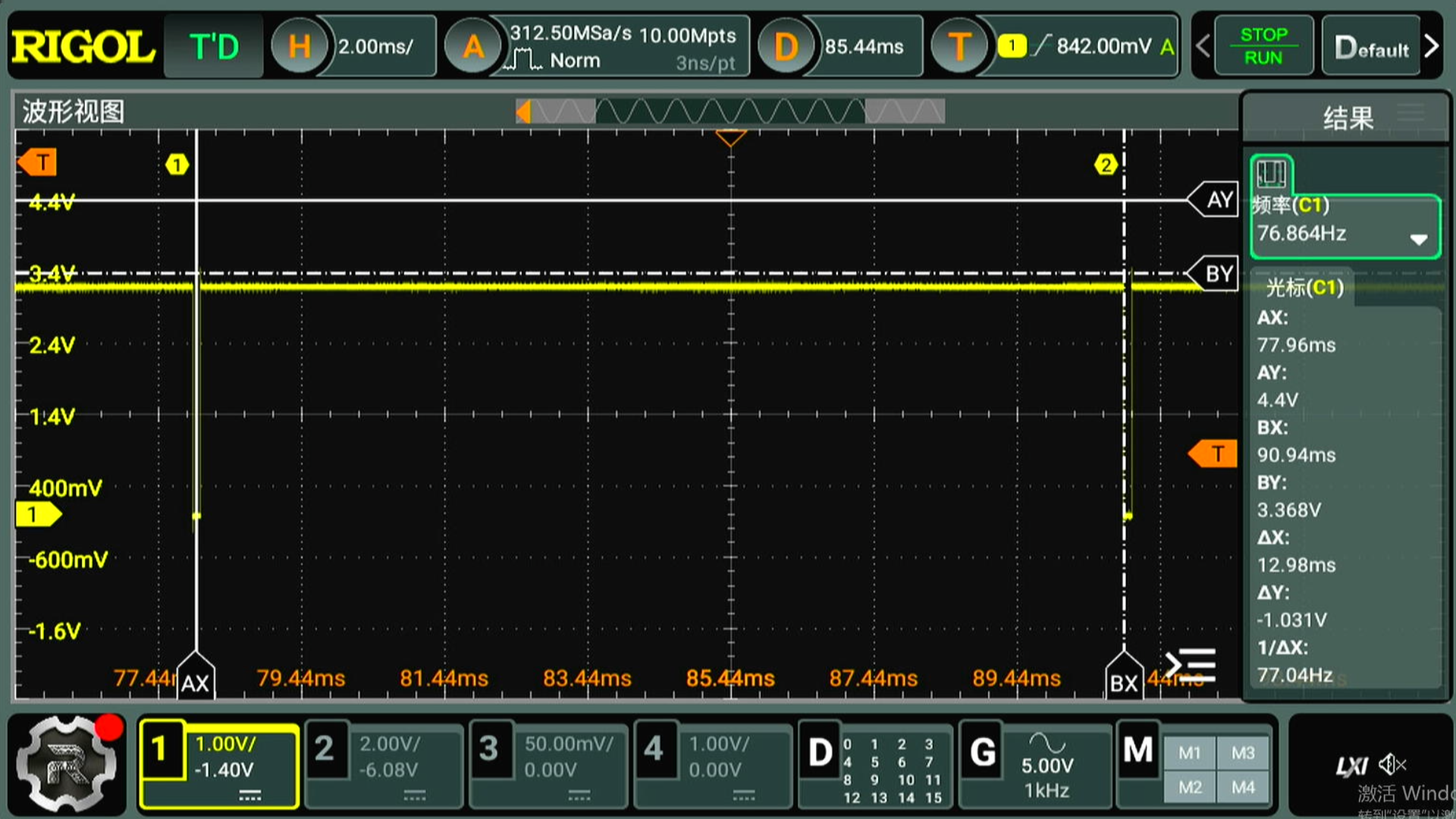
Task: Click the list menu icon on waveform
Action: pos(1191,665)
